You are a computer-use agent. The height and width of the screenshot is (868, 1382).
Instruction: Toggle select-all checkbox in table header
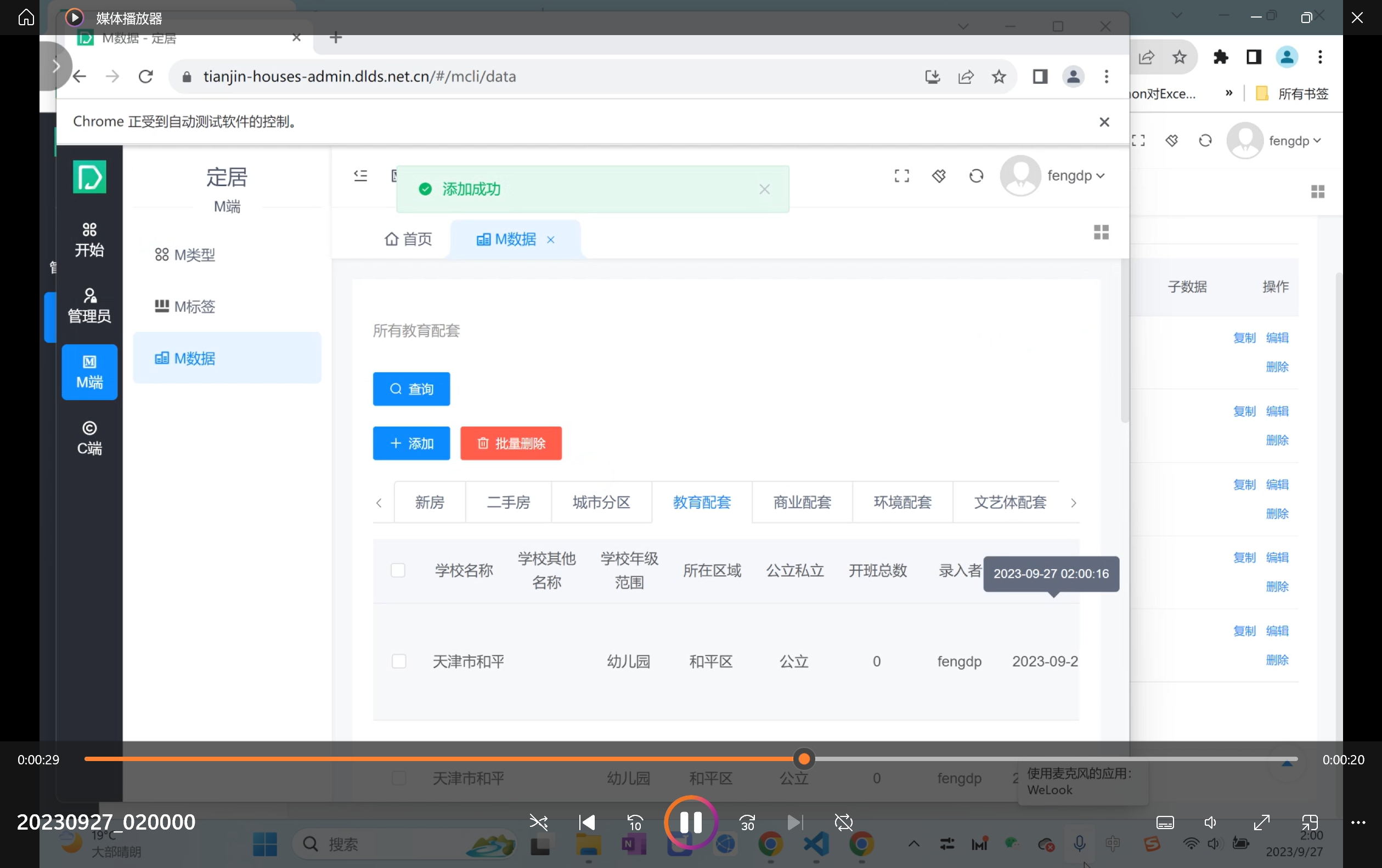coord(398,570)
